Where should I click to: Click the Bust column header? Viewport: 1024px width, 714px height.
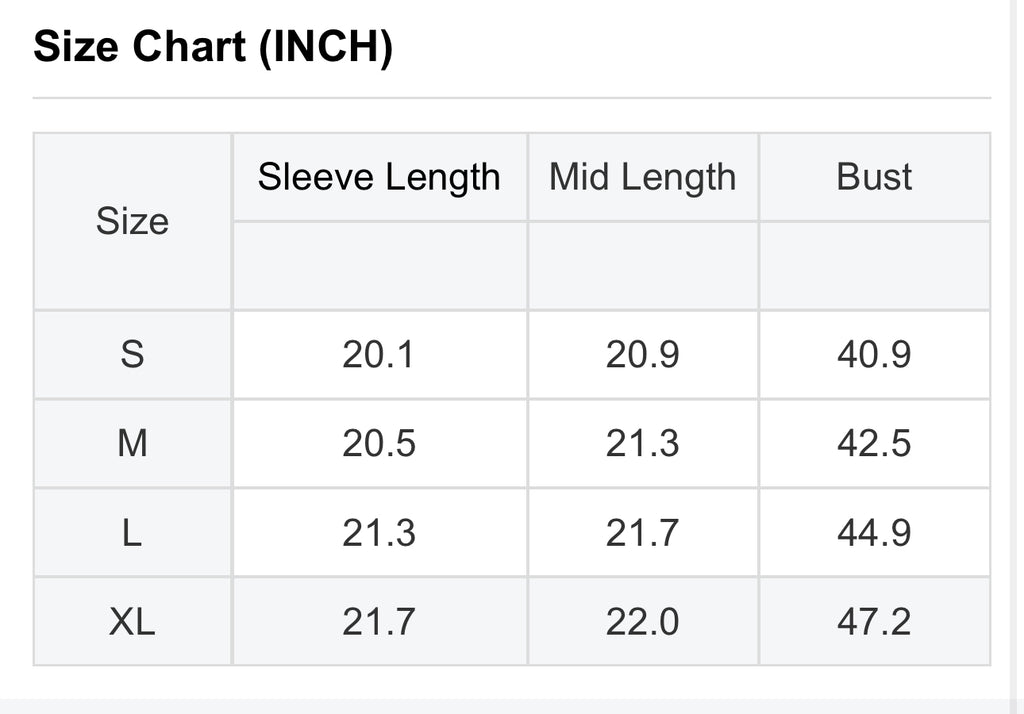coord(874,177)
